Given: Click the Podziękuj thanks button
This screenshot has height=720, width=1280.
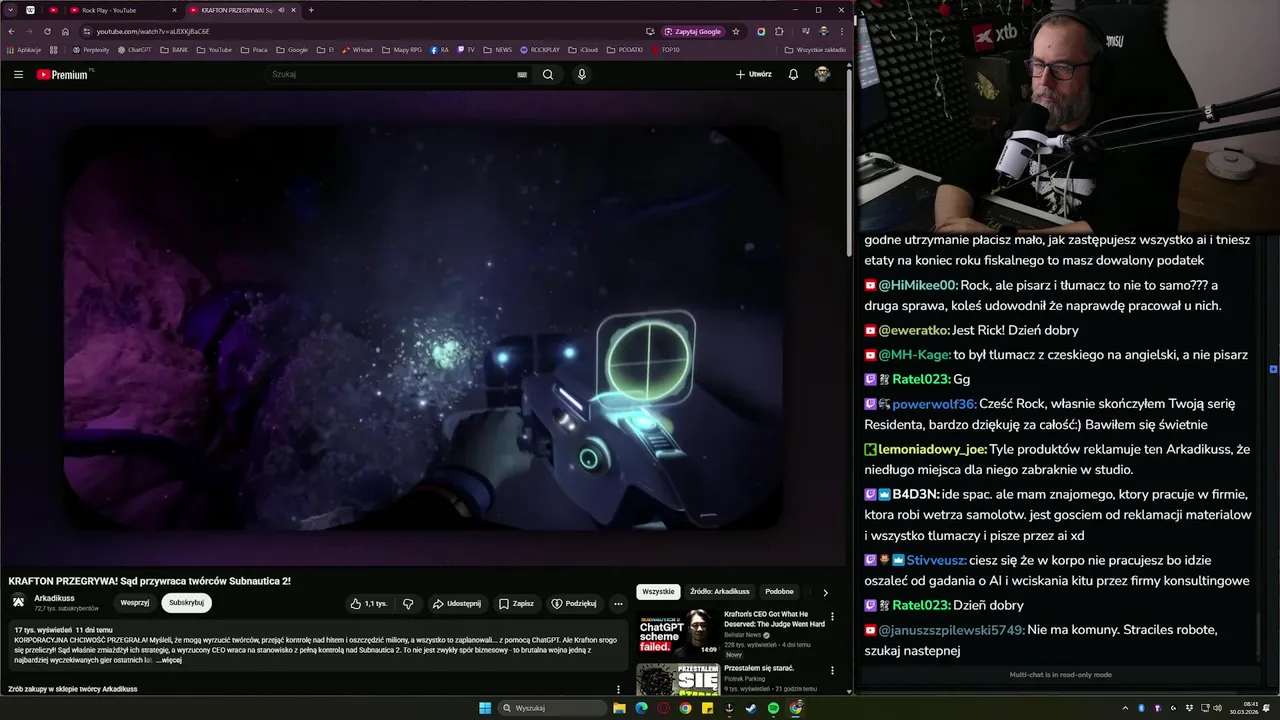Looking at the screenshot, I should point(574,603).
